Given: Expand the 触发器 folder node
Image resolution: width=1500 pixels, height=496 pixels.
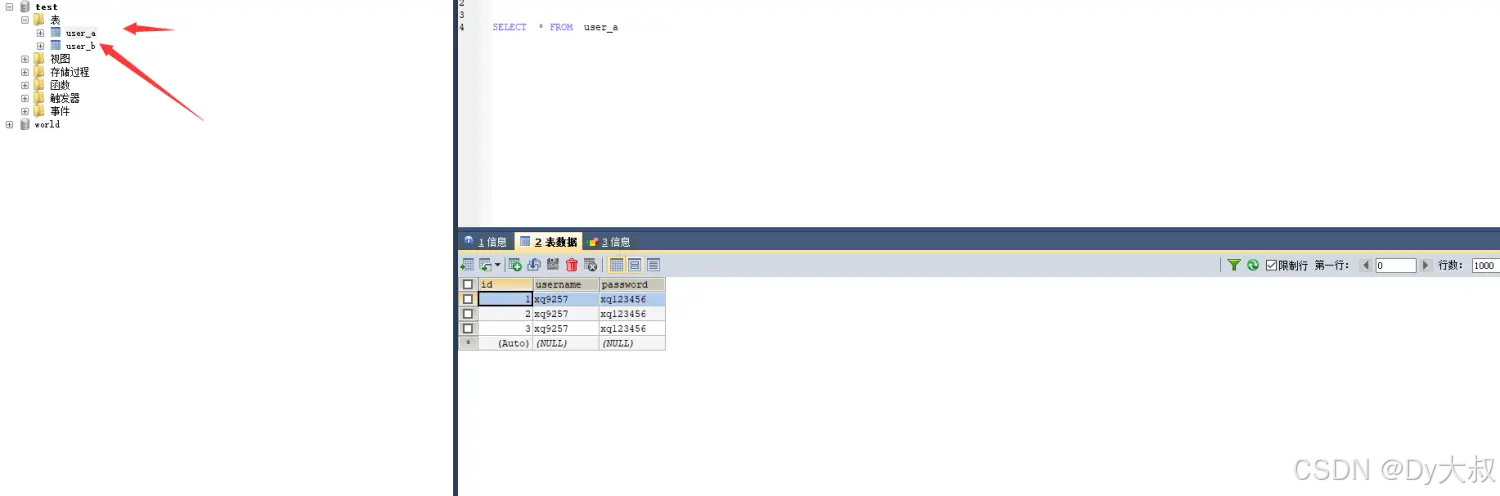Looking at the screenshot, I should click(x=25, y=98).
